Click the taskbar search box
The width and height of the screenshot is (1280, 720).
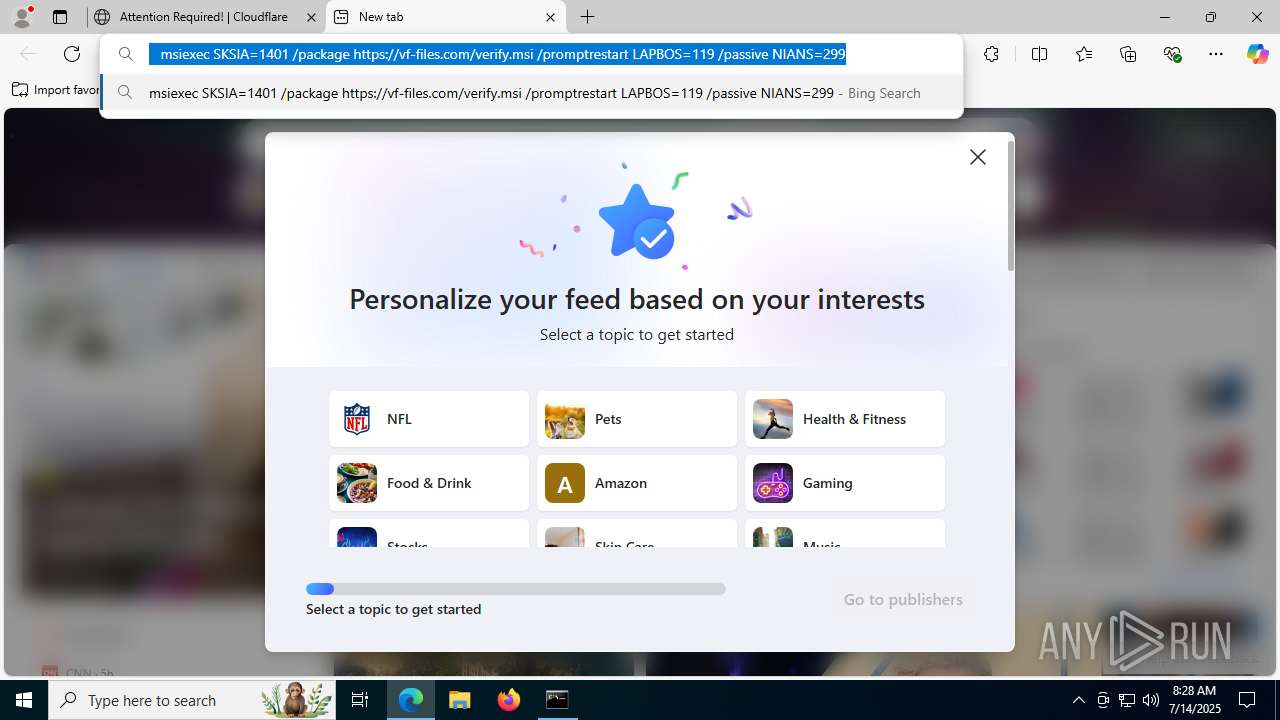click(x=192, y=700)
